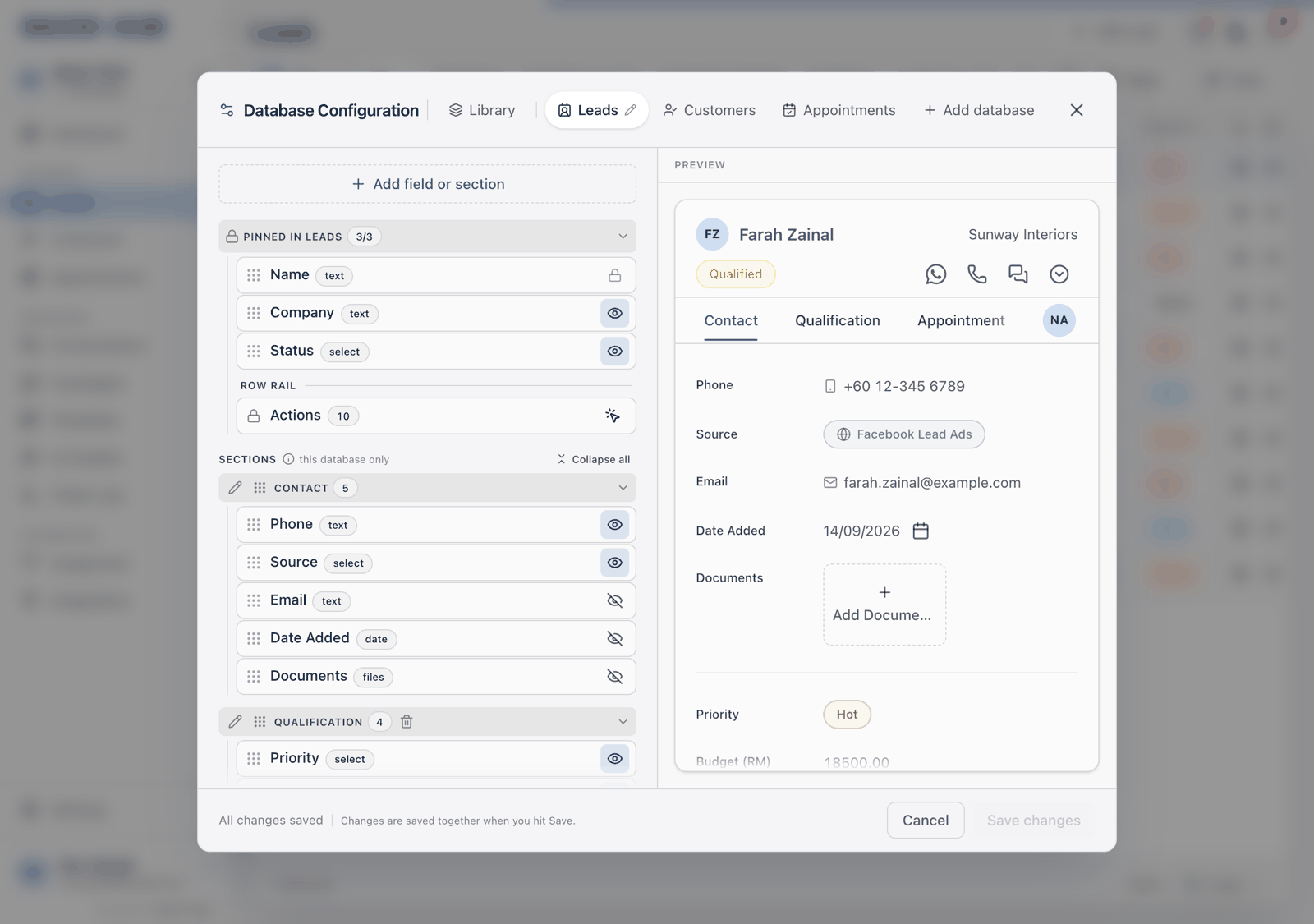Screen dimensions: 1314x924
Task: Click Collapse all sections
Action: click(x=594, y=459)
